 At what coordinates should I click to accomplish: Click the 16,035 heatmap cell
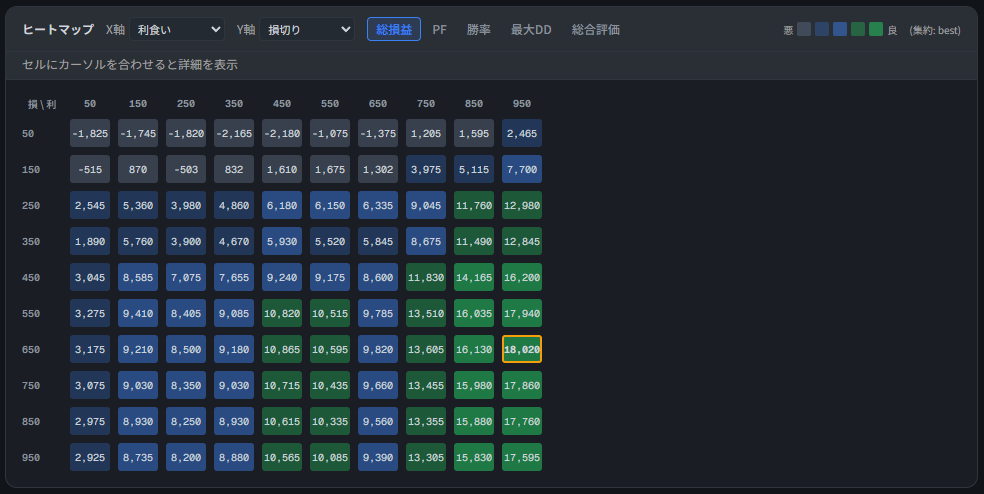[474, 313]
